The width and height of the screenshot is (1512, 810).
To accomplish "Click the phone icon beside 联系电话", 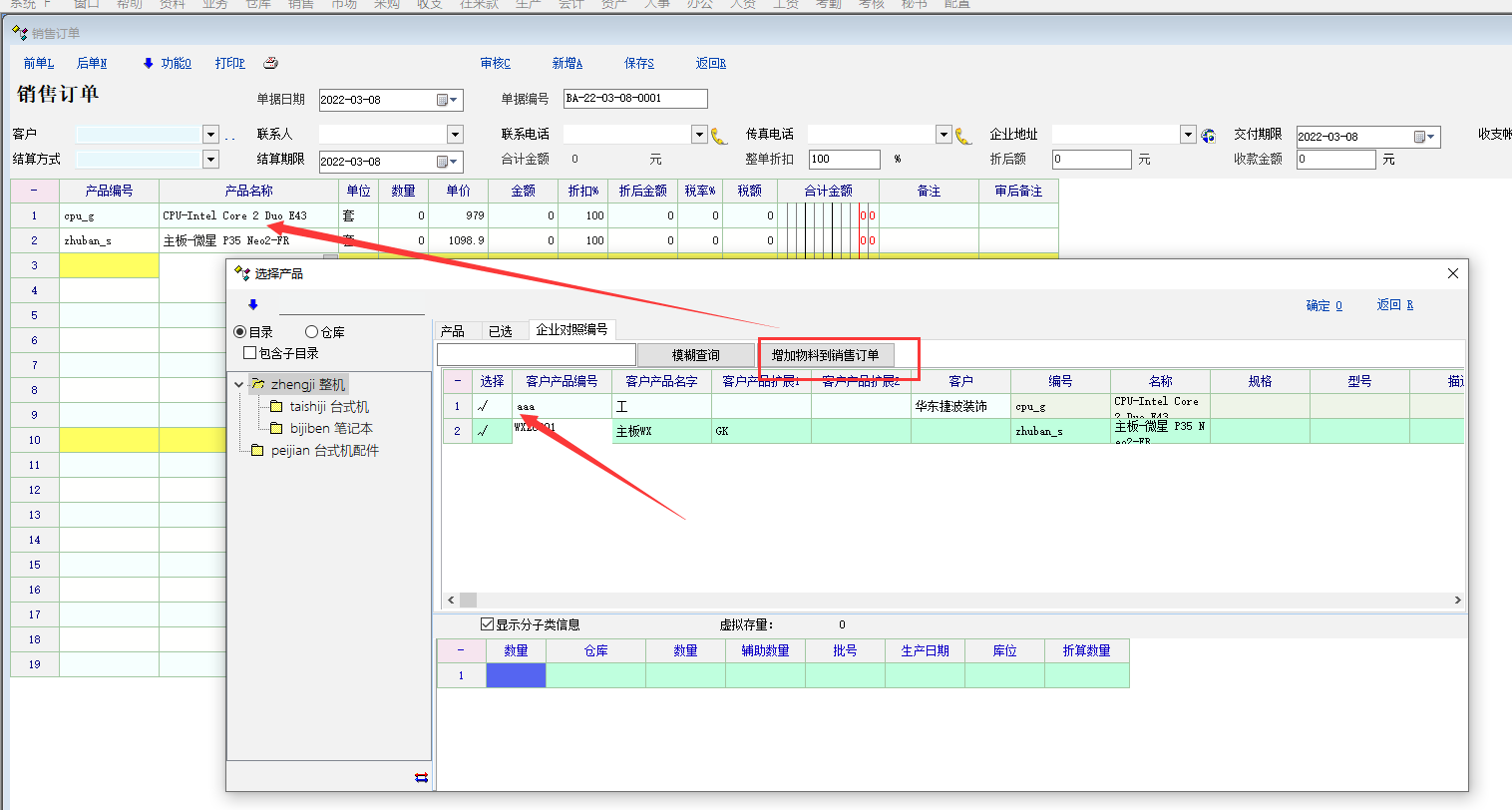I will (719, 136).
